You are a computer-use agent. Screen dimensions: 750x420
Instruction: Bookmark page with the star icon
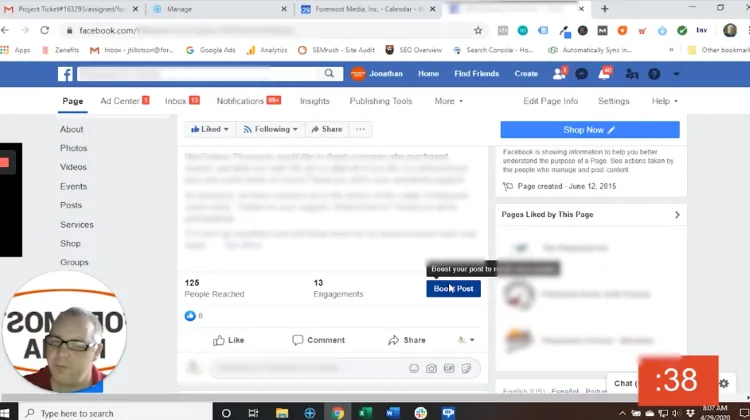478,31
